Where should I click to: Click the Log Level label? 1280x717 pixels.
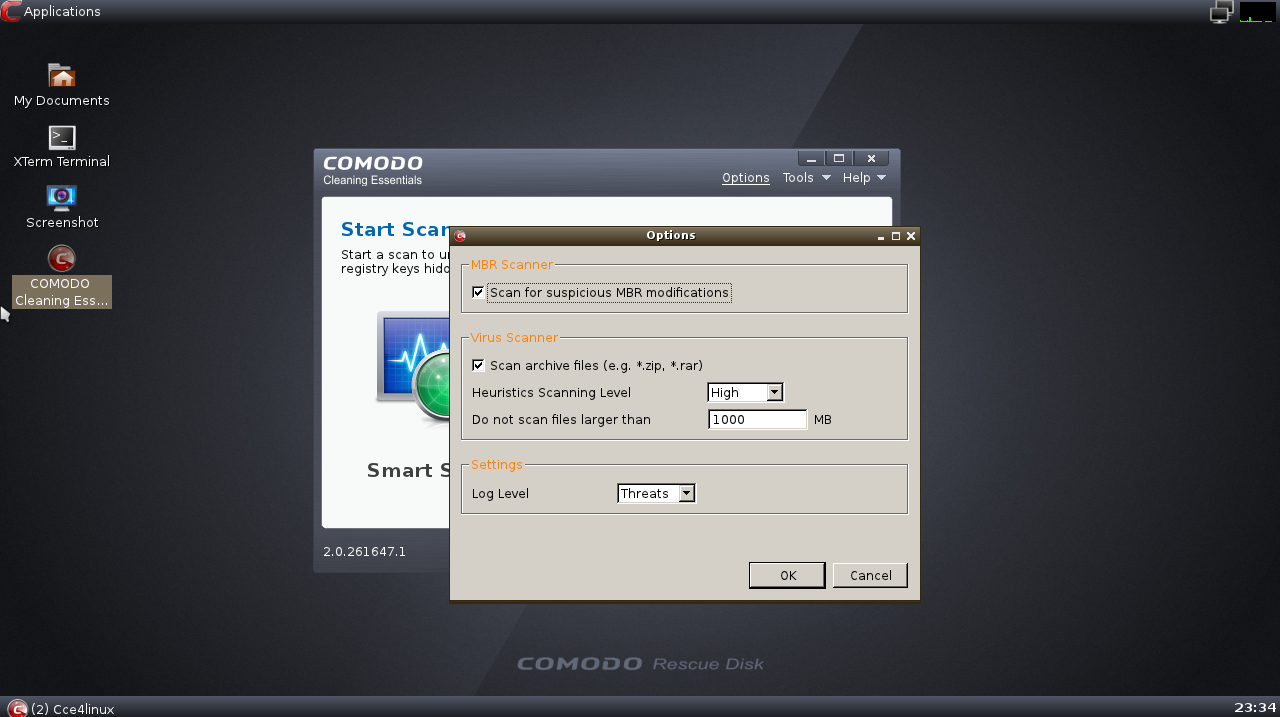(x=500, y=493)
